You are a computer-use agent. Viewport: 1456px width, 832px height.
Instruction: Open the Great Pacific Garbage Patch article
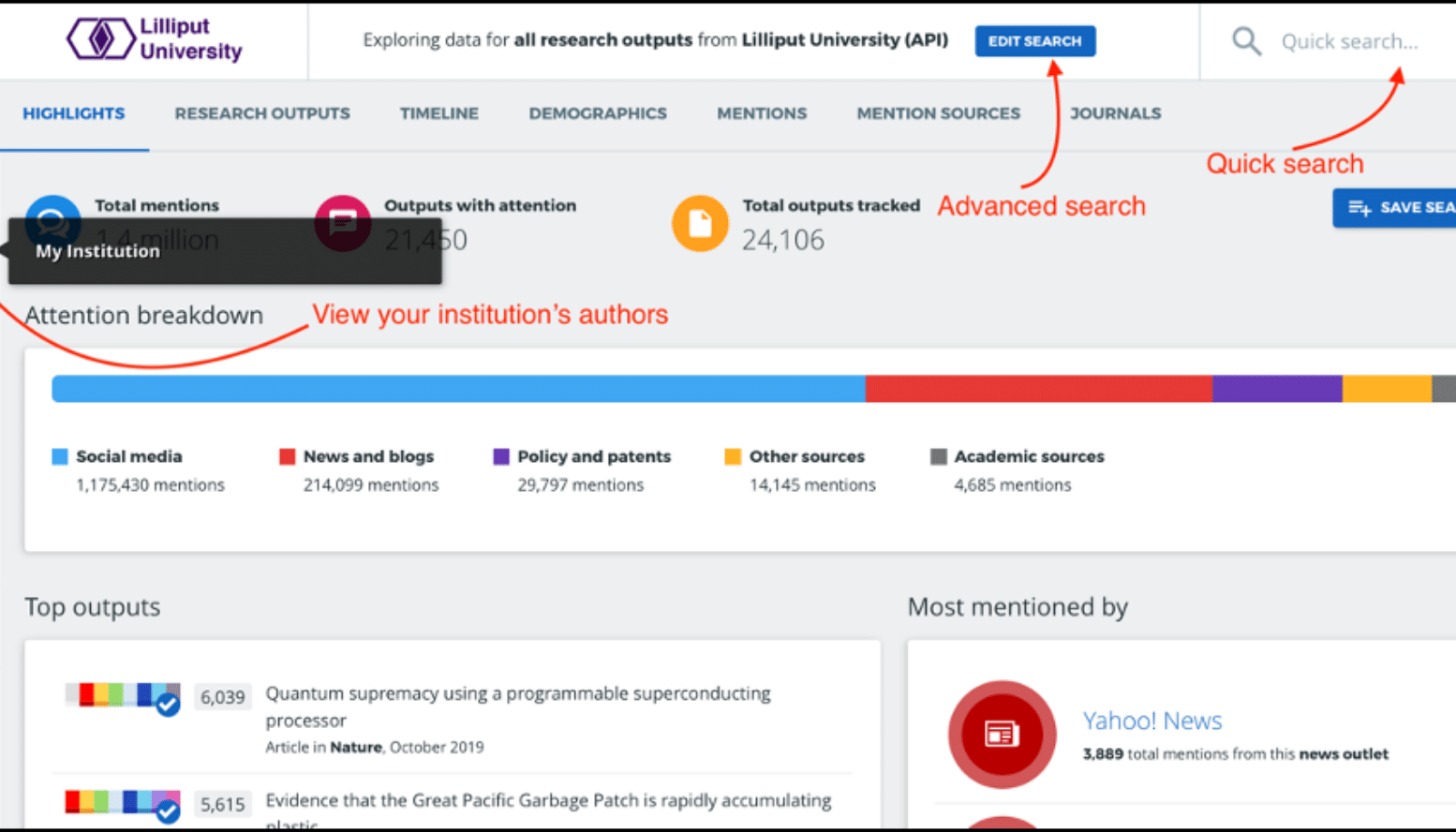[548, 811]
